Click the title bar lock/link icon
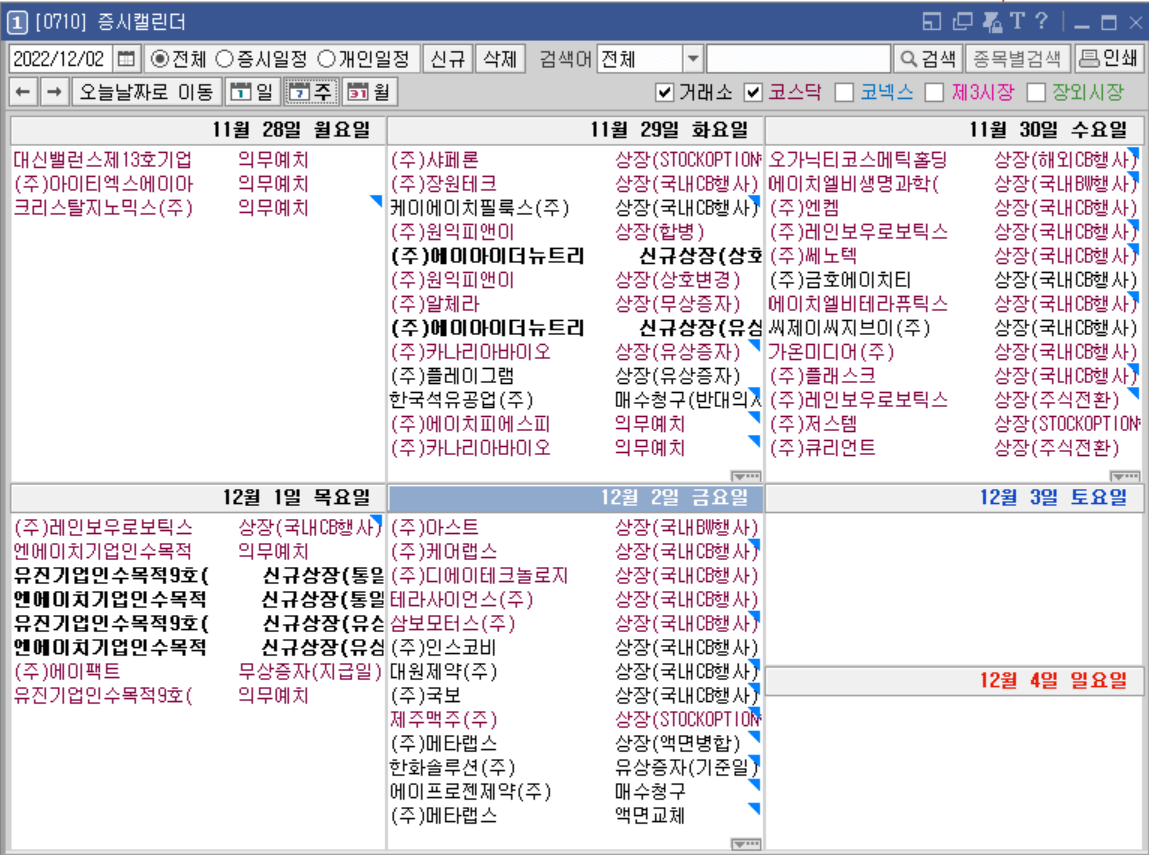Screen dimensions: 1149x855 (x=992, y=22)
